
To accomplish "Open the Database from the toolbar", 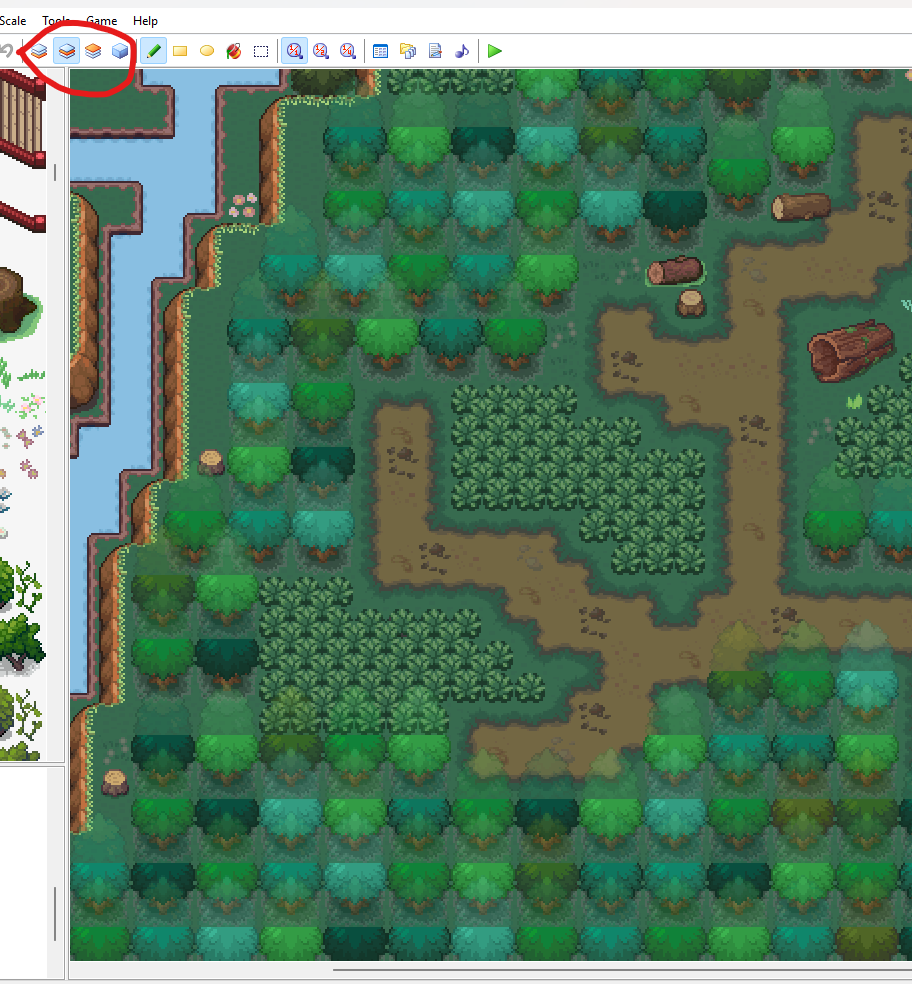I will pos(381,51).
